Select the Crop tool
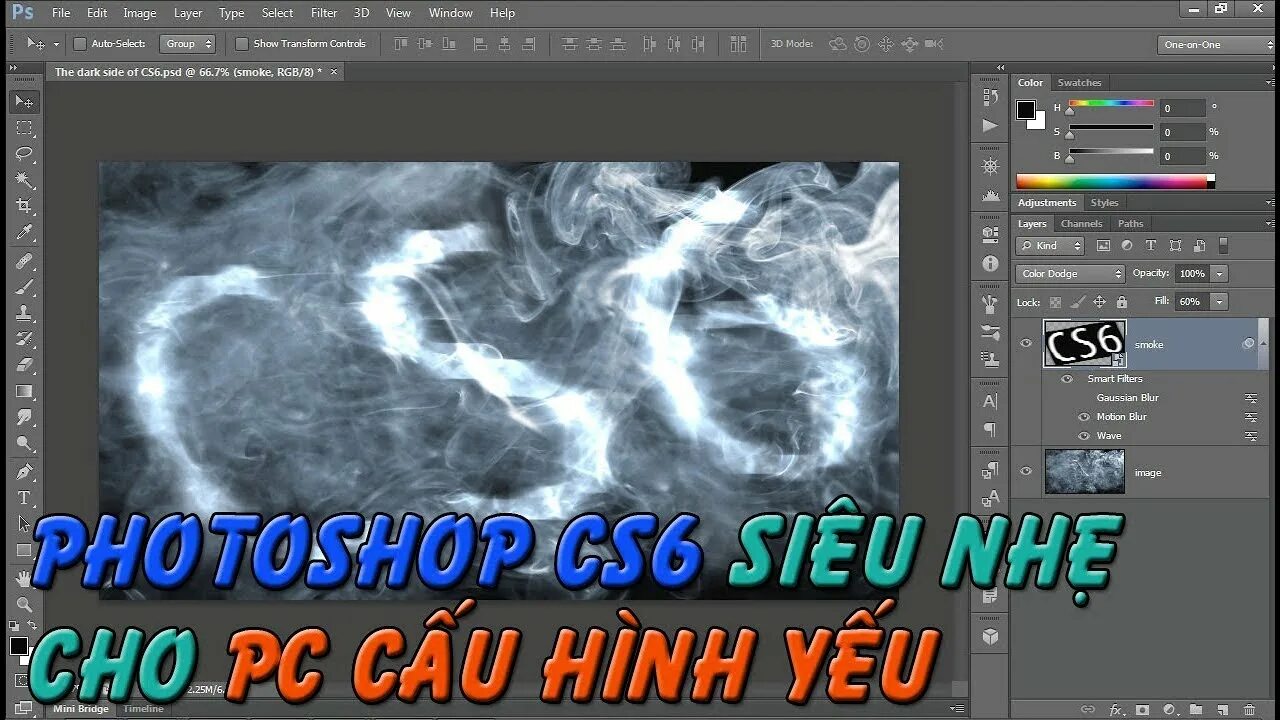Screen dimensions: 1280x720 24,206
